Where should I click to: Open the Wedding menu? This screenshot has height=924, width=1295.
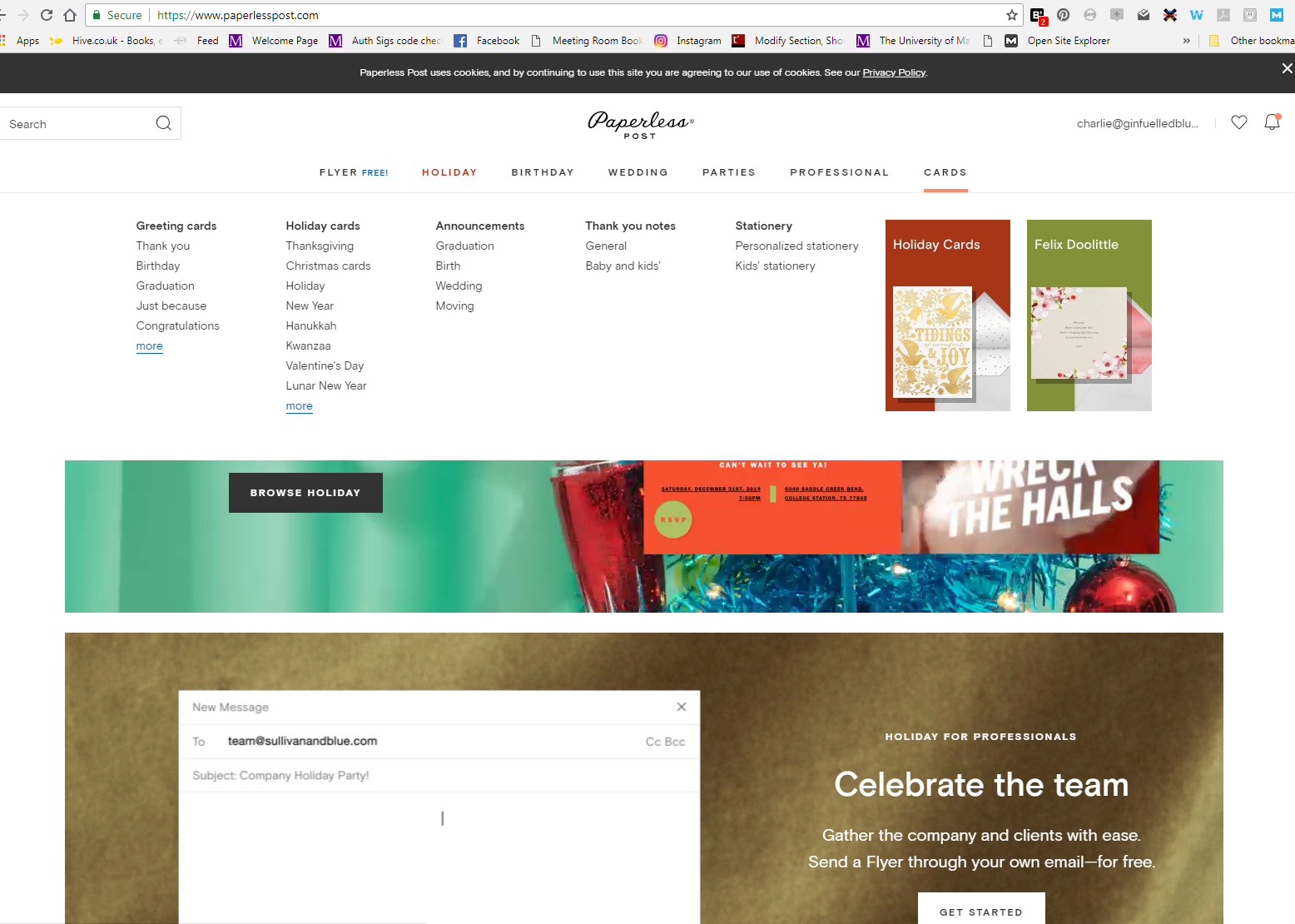click(x=638, y=172)
